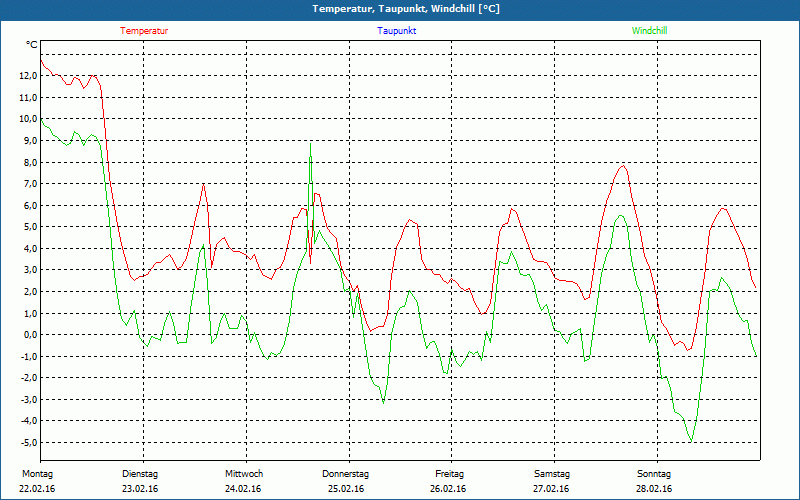
Task: Click the -2,0 axis value
Action: coord(29,378)
